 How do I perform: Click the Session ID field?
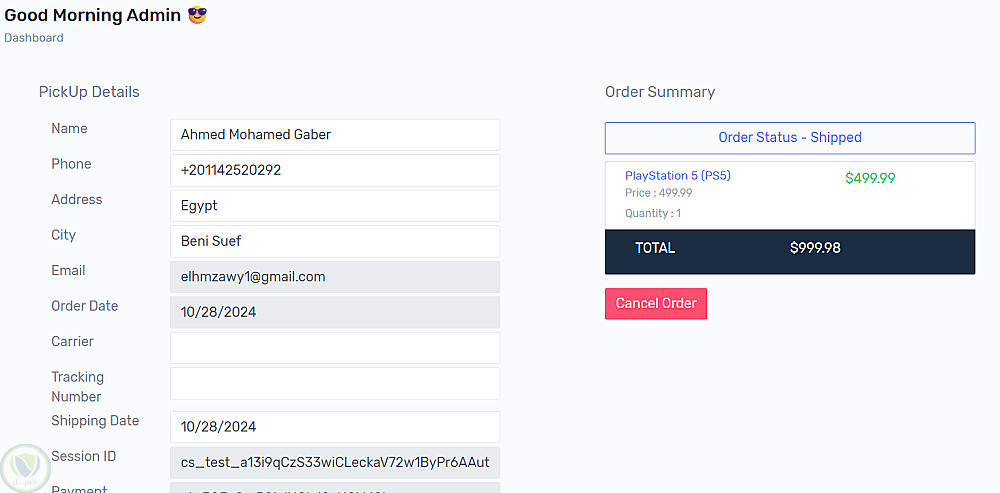334,462
